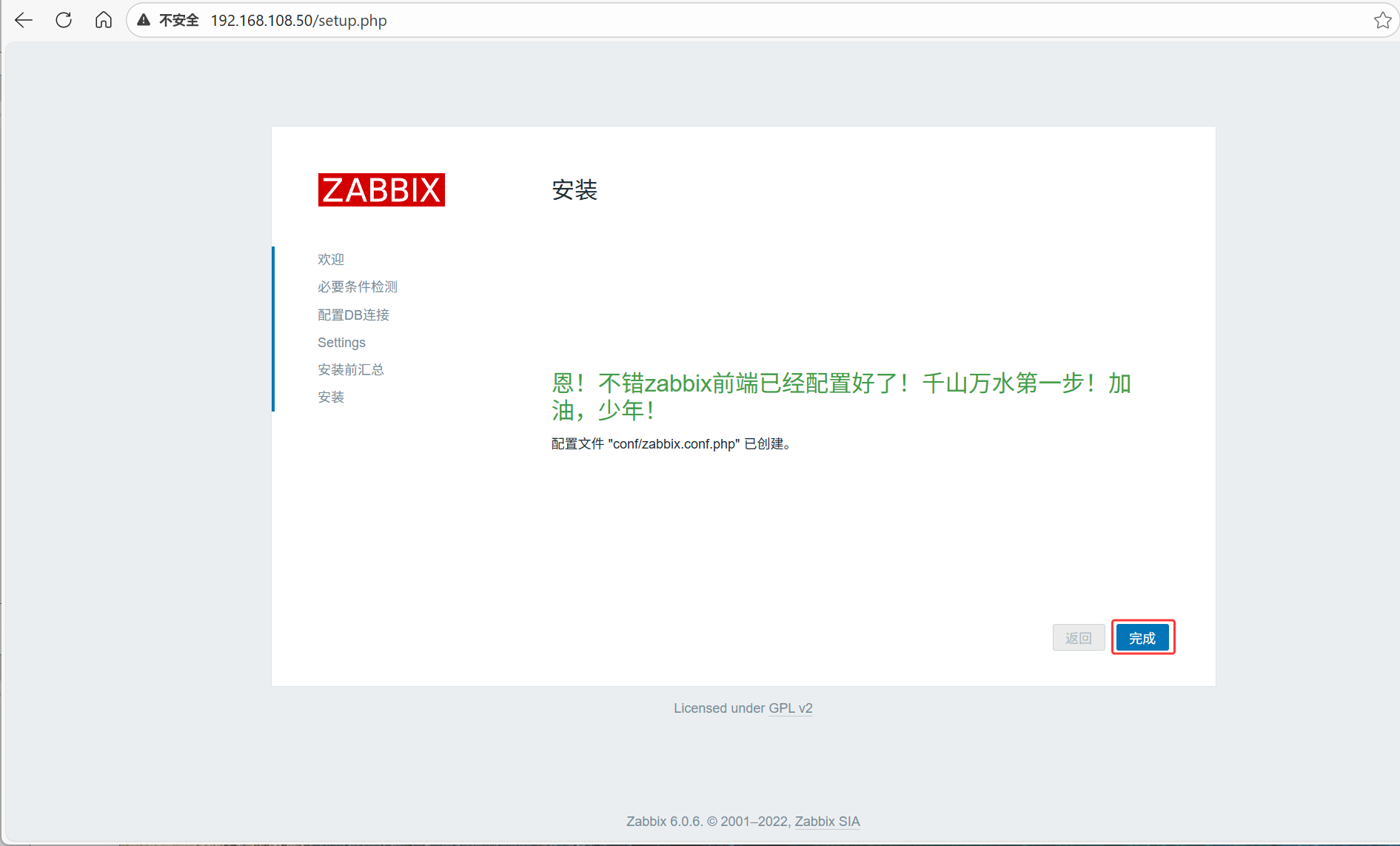Screen dimensions: 1400x846
Task: Click the conf/zabbix.conf.php created message
Action: click(x=672, y=444)
